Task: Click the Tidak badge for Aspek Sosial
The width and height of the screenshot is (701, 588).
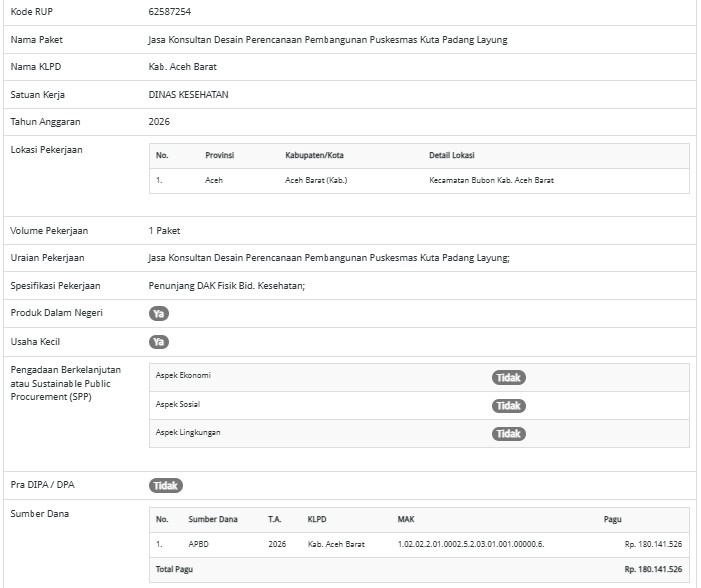Action: pos(508,405)
